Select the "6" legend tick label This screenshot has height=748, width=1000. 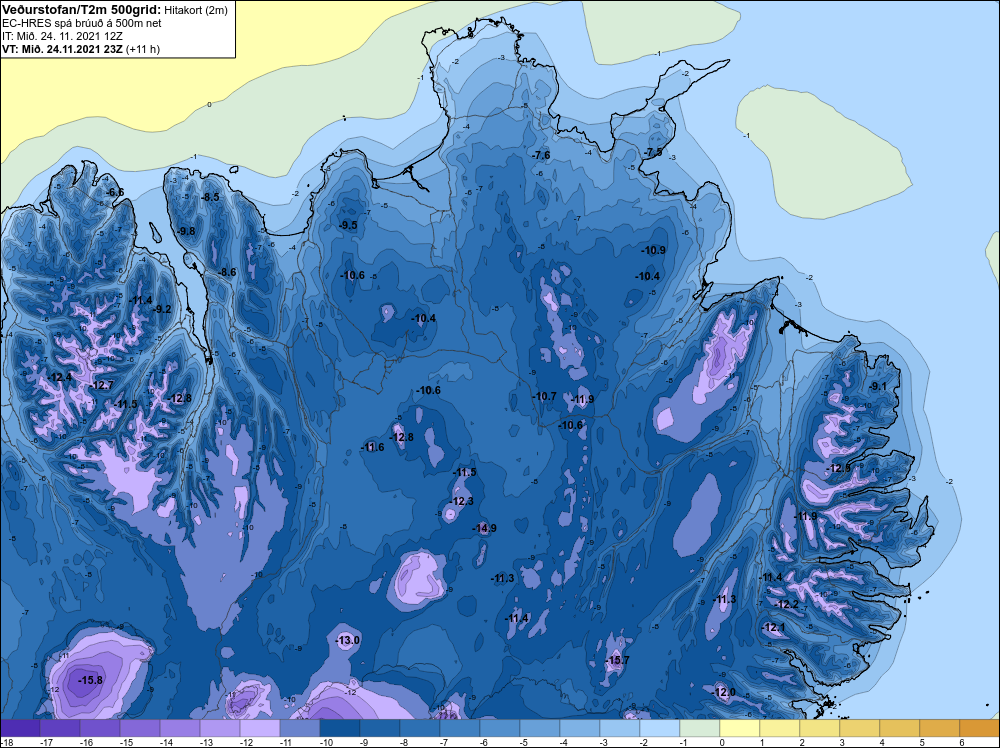pyautogui.click(x=961, y=742)
